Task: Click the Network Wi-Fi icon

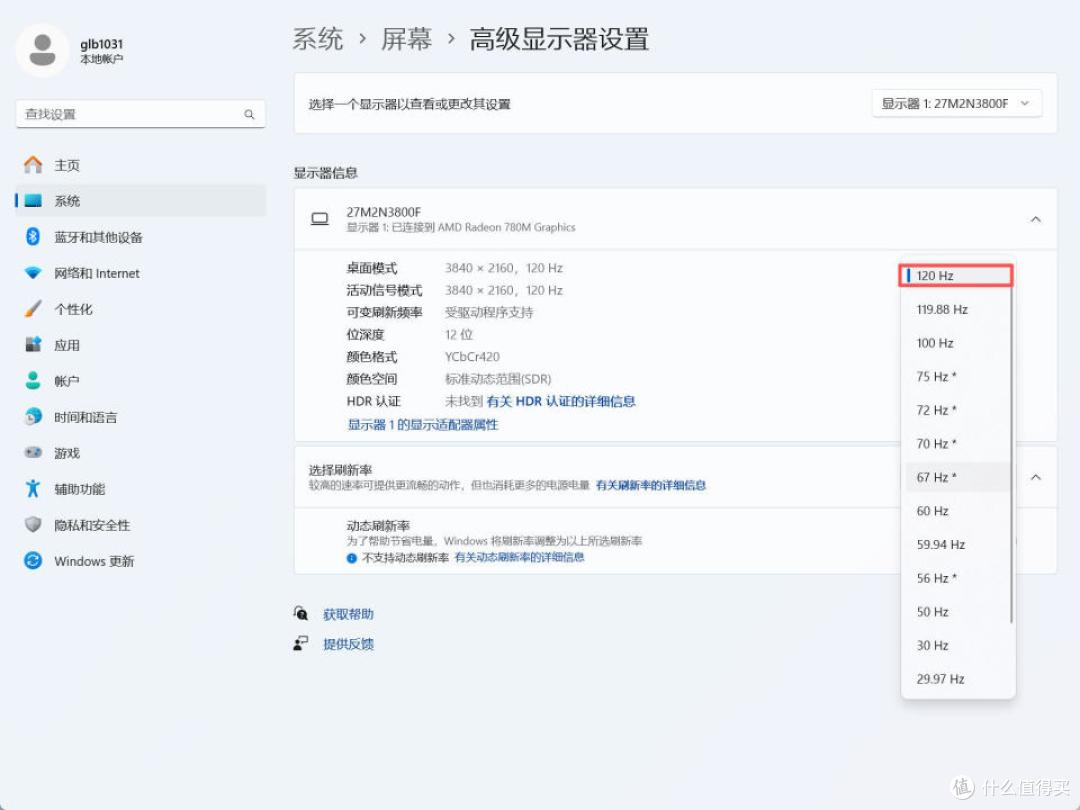Action: coord(32,273)
